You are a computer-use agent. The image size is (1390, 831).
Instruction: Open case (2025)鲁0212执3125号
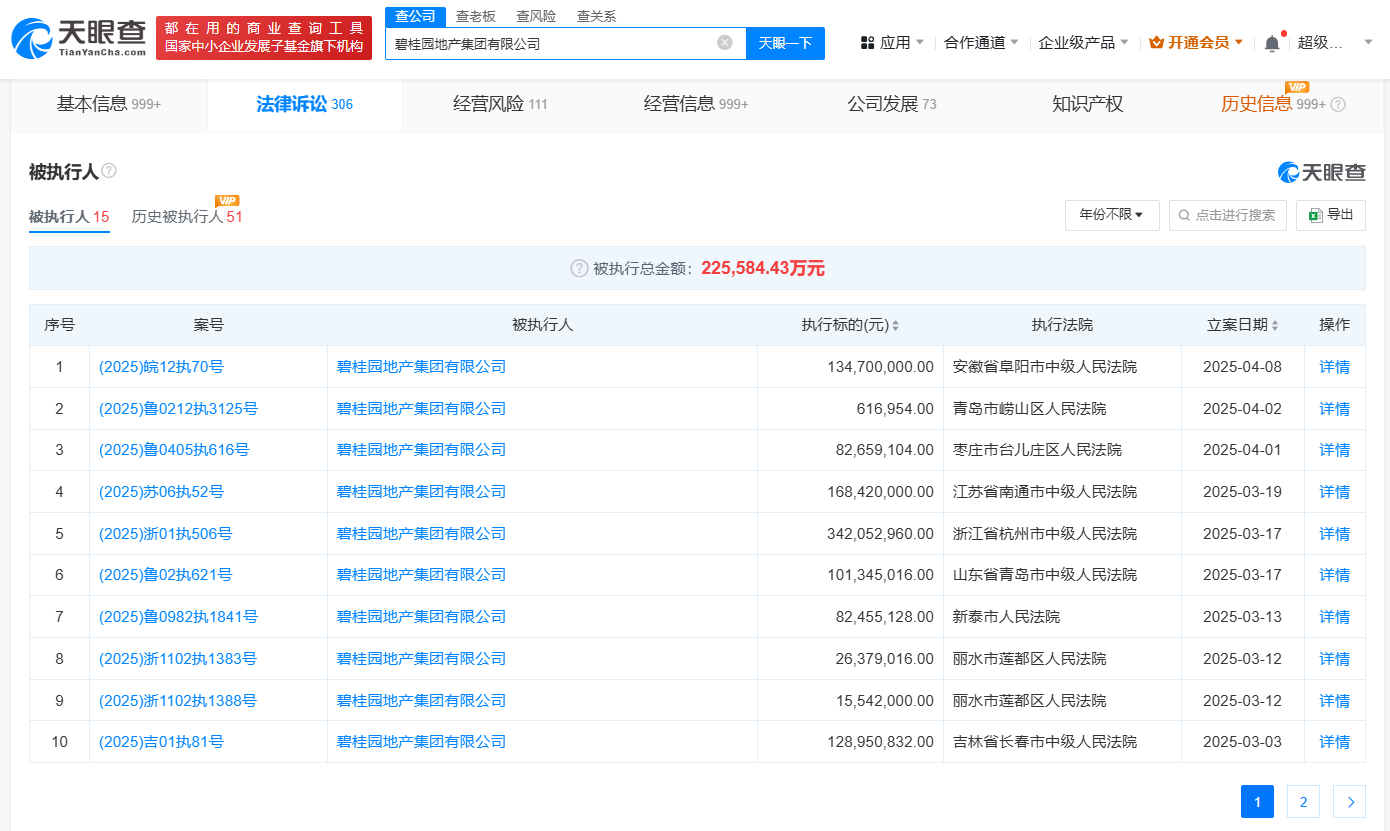pyautogui.click(x=178, y=409)
